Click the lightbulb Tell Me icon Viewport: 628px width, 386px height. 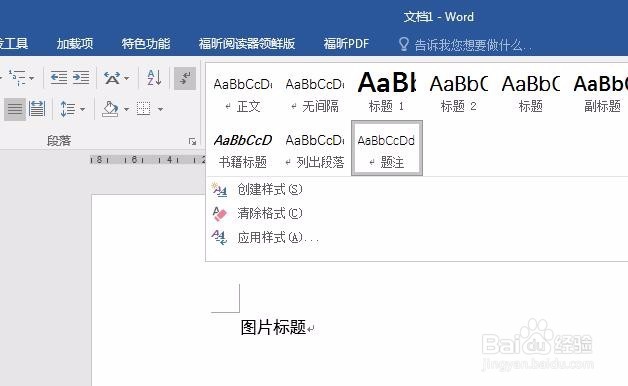(404, 44)
